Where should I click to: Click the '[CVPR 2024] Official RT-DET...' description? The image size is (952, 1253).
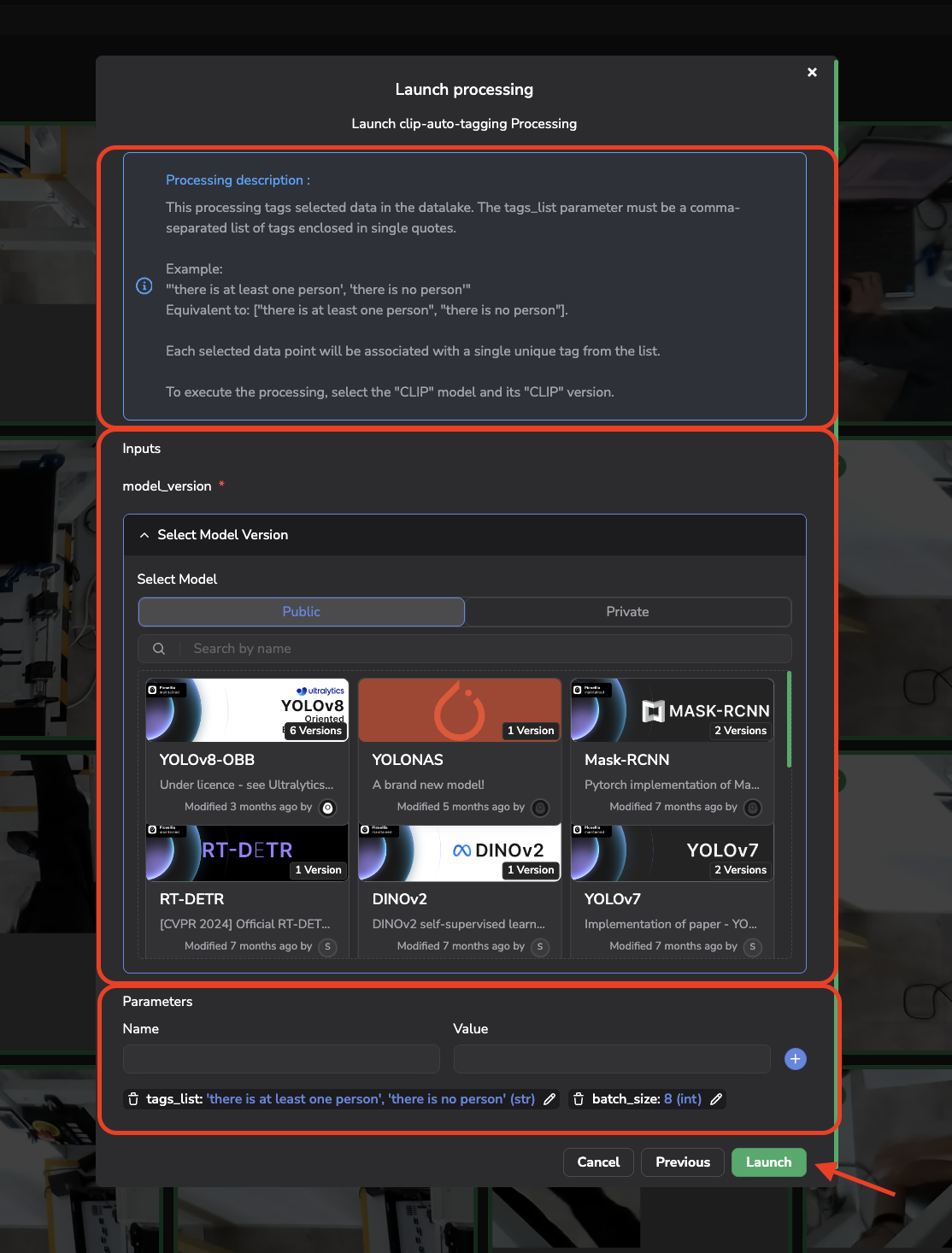click(x=245, y=924)
